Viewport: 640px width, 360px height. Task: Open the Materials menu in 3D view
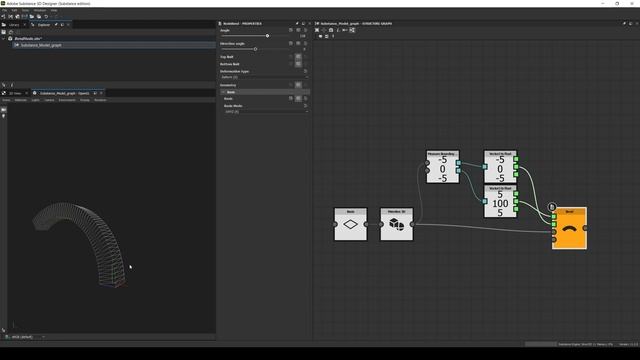[x=21, y=100]
